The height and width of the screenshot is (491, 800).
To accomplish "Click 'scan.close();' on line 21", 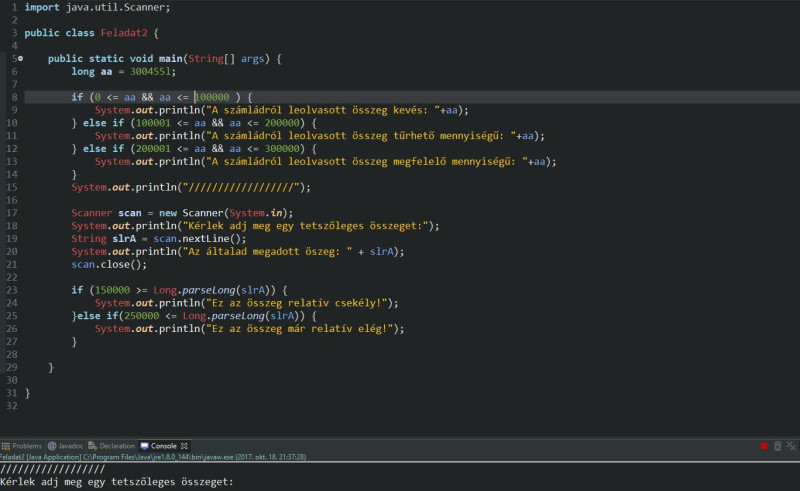I will pyautogui.click(x=109, y=264).
